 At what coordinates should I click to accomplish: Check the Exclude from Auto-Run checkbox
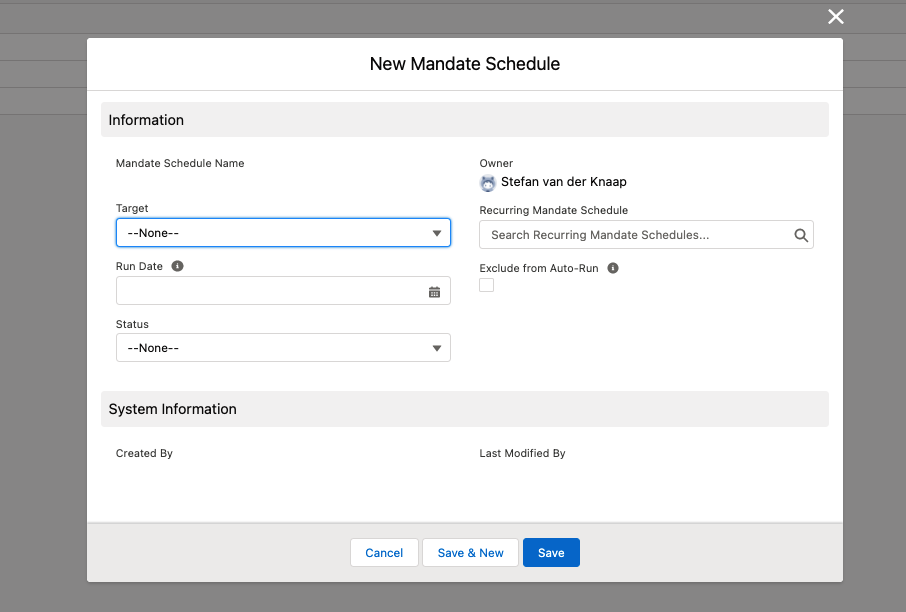tap(486, 285)
